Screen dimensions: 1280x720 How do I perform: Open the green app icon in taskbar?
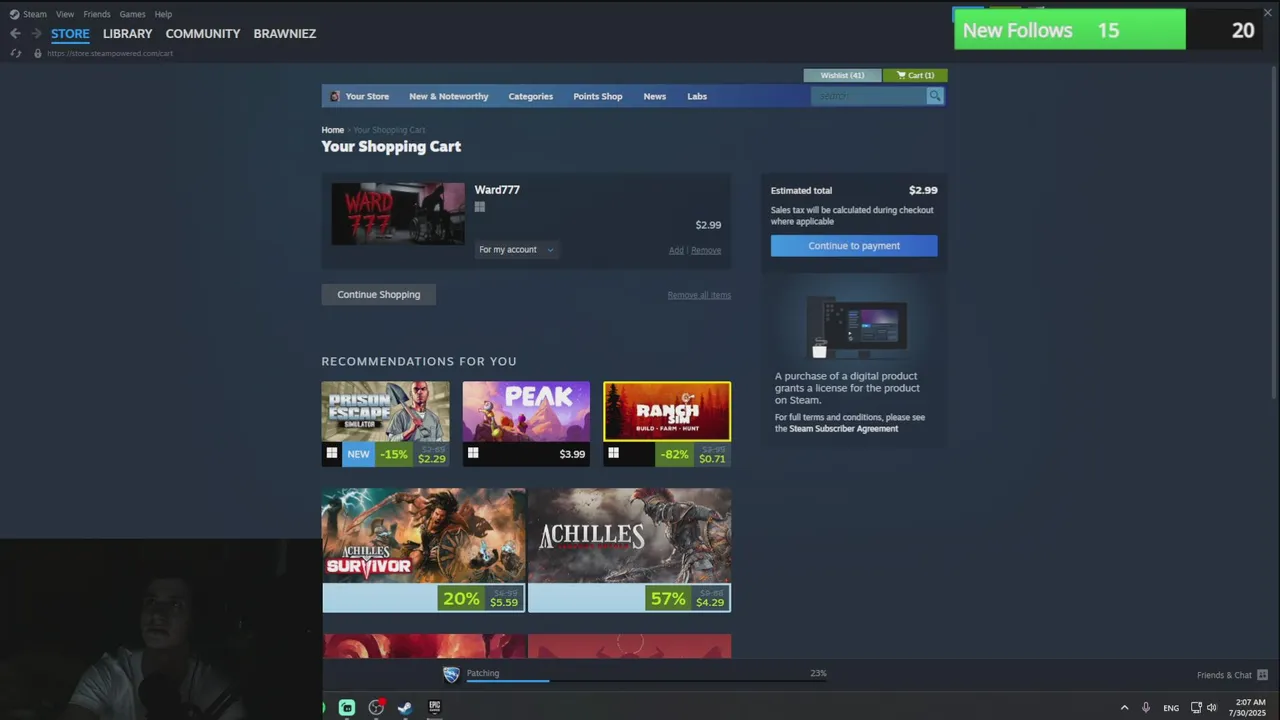[x=347, y=707]
